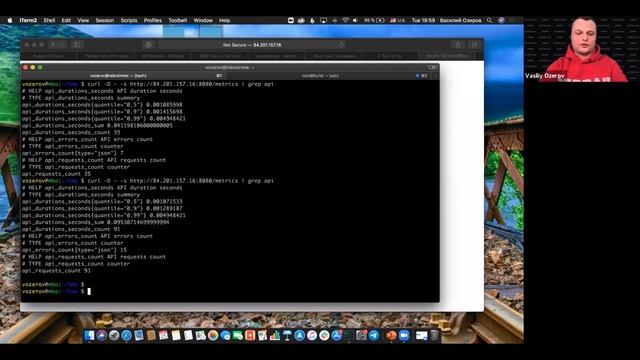Open the Session menu
Screen dimensions: 640x360
(x=104, y=20)
